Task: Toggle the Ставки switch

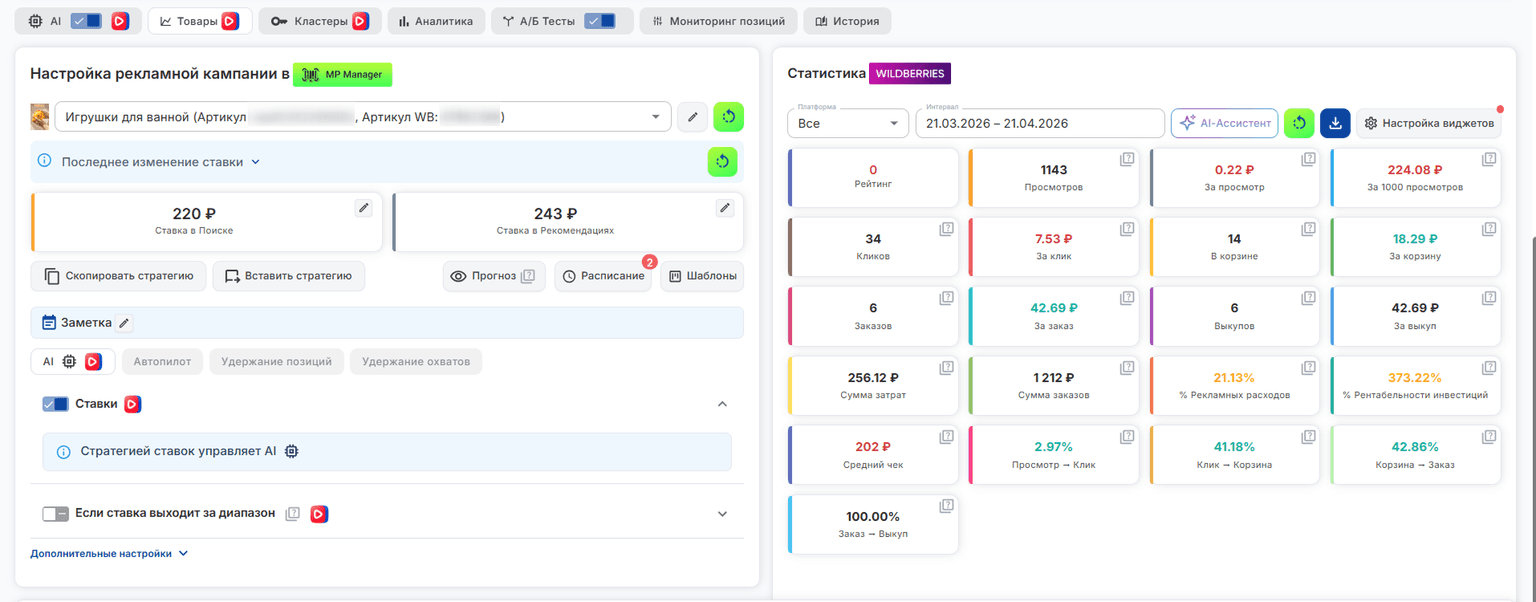Action: (x=55, y=404)
